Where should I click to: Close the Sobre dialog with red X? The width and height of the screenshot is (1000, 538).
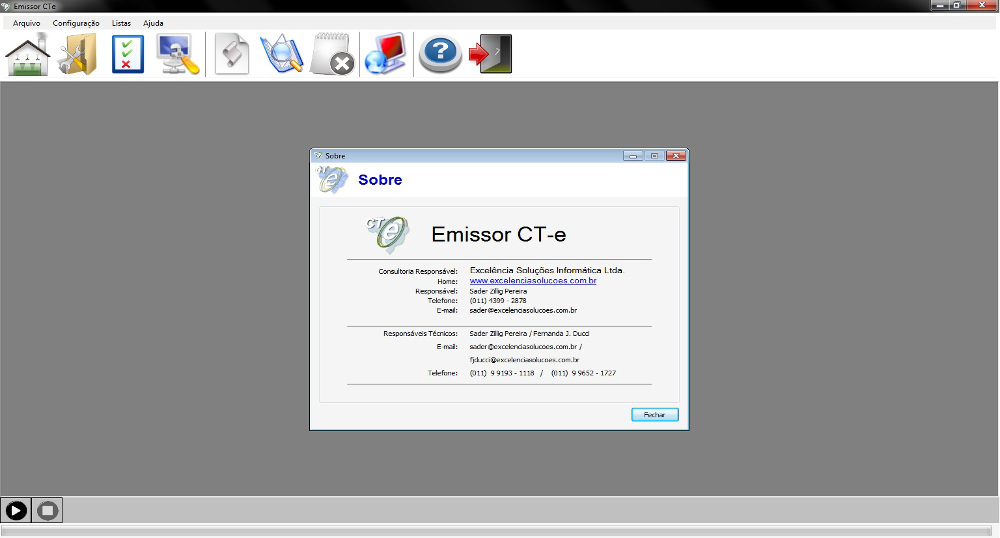click(676, 156)
